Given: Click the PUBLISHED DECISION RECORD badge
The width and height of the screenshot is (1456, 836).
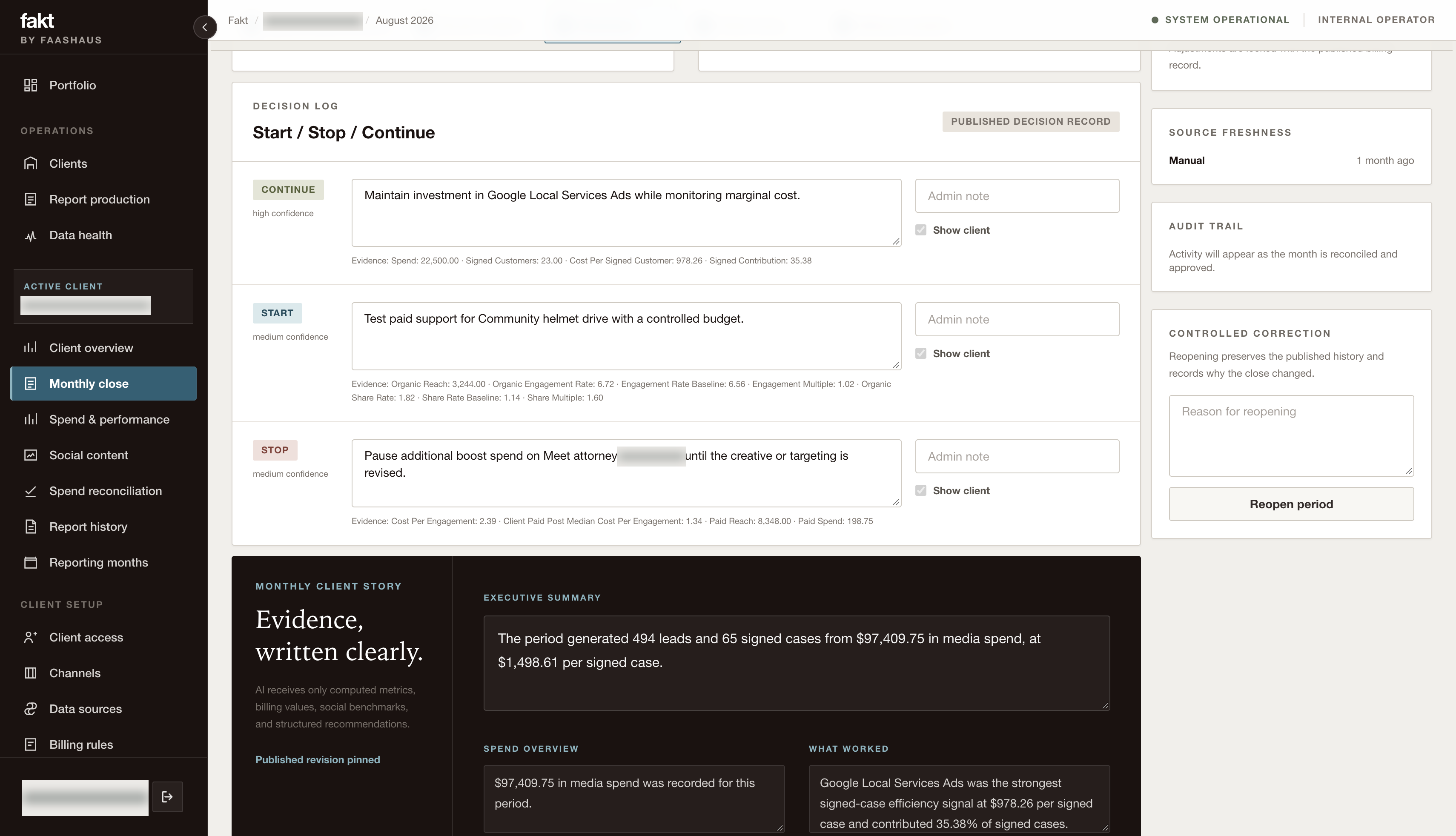Looking at the screenshot, I should pyautogui.click(x=1031, y=122).
